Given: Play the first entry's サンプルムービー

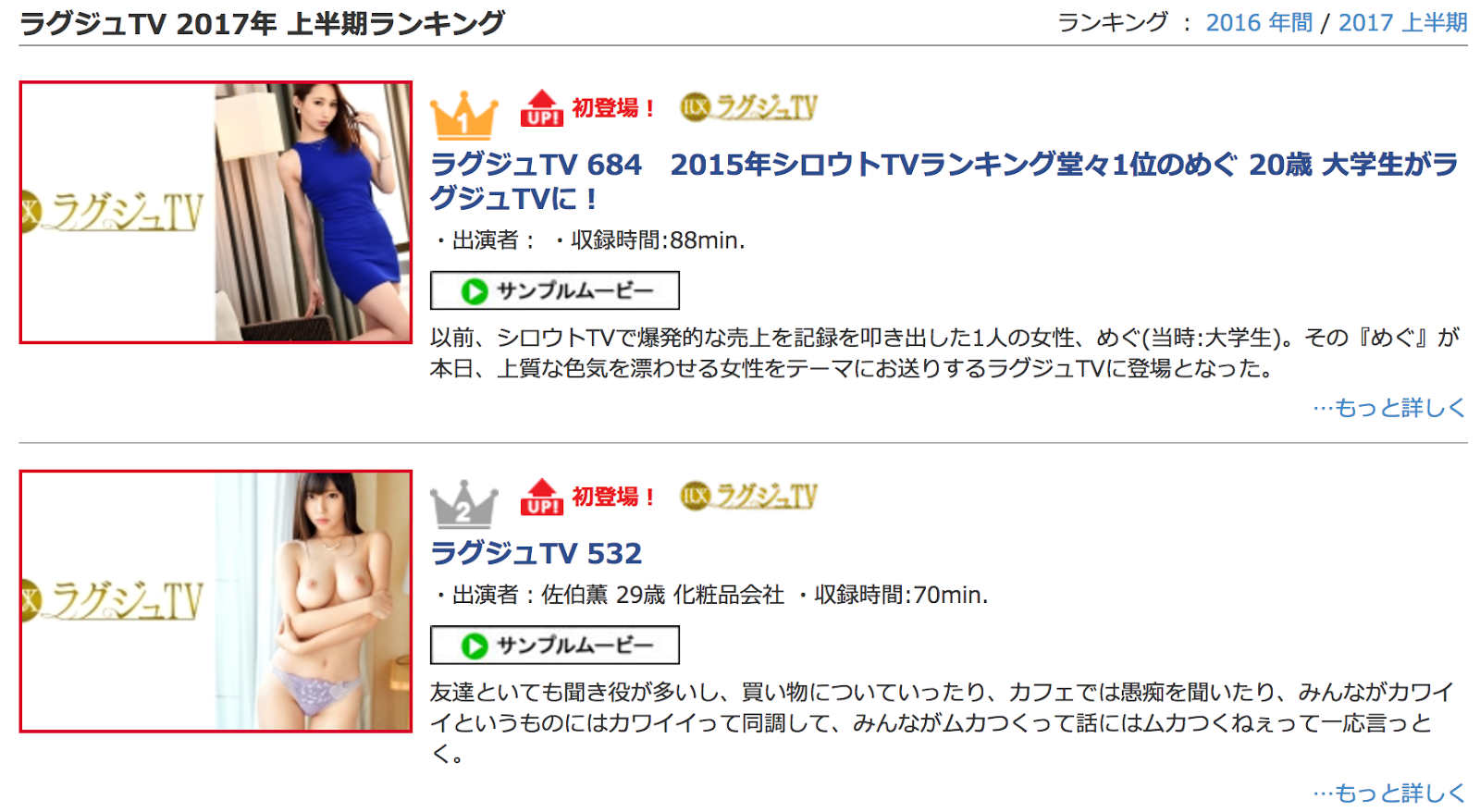Looking at the screenshot, I should [x=555, y=290].
